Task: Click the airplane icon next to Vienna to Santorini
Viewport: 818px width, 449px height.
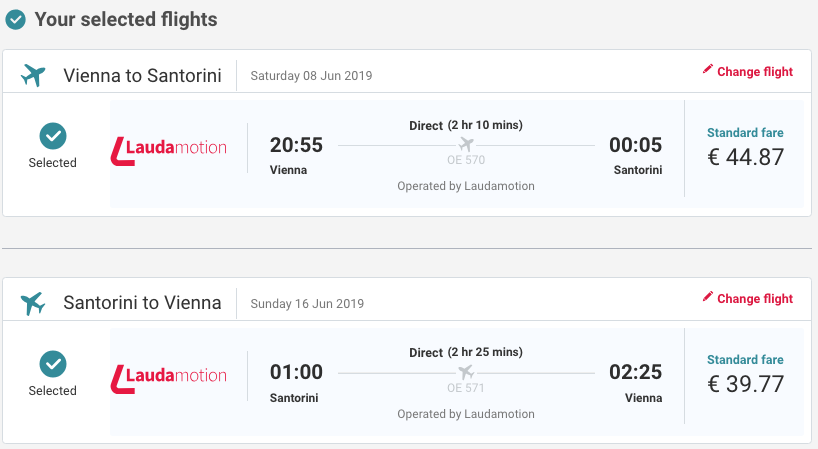Action: pyautogui.click(x=34, y=75)
